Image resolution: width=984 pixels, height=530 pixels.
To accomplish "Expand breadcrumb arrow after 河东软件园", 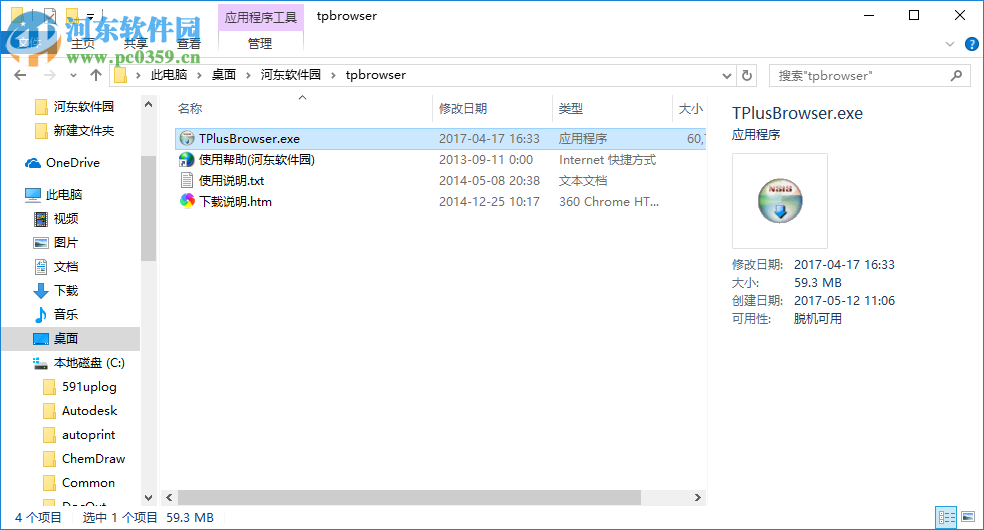I will (333, 75).
